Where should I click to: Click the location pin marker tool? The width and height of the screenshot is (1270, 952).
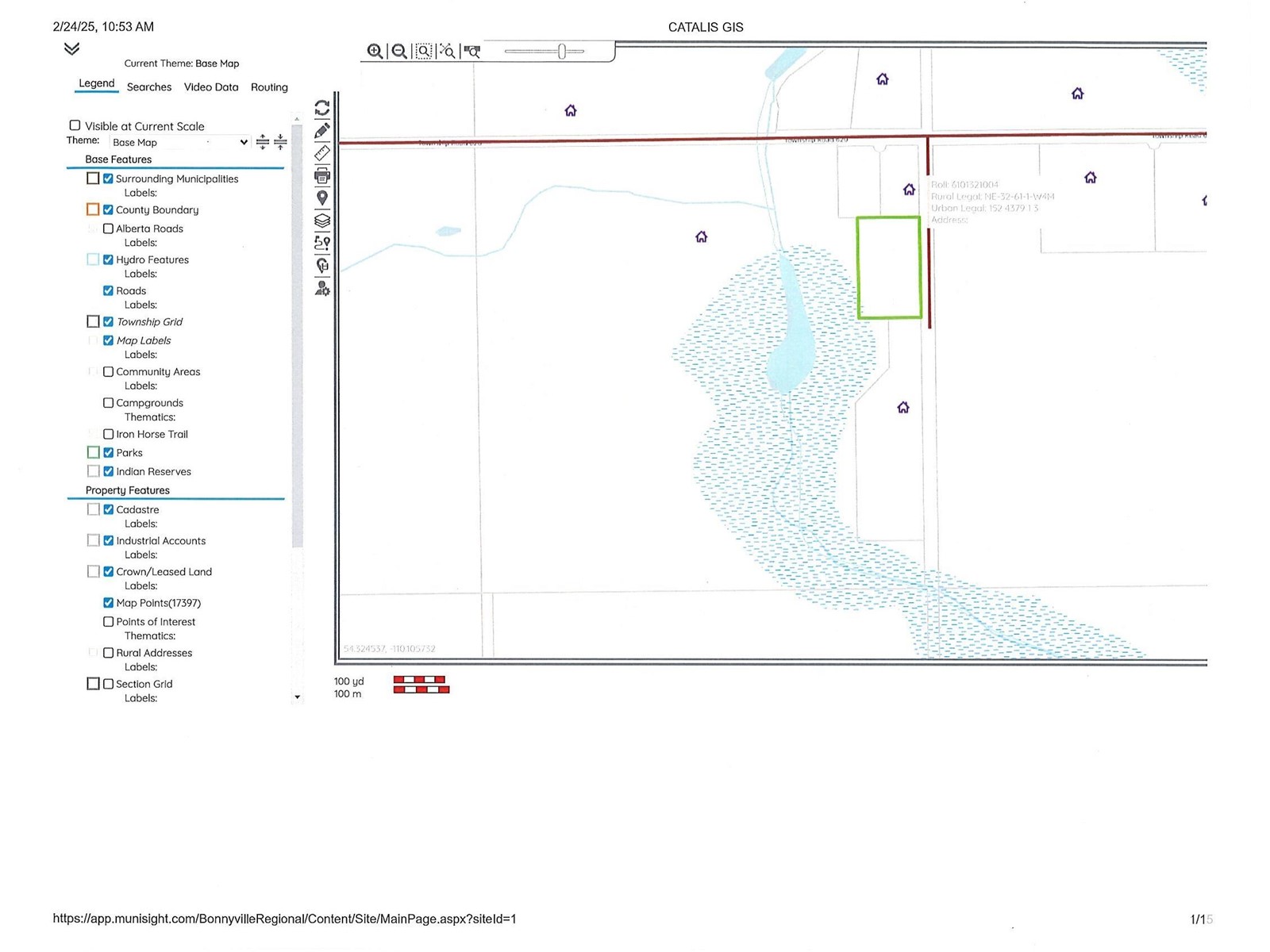[x=322, y=198]
